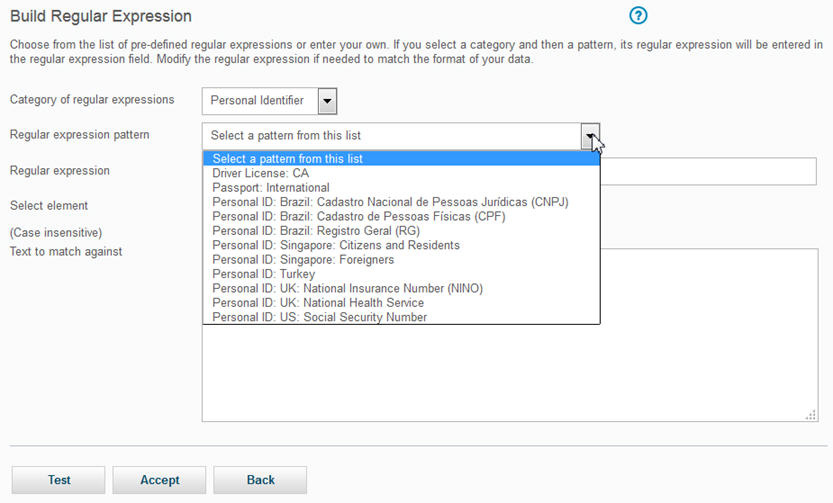The height and width of the screenshot is (503, 833).
Task: Choose Personal ID: Turkey pattern
Action: tap(264, 274)
